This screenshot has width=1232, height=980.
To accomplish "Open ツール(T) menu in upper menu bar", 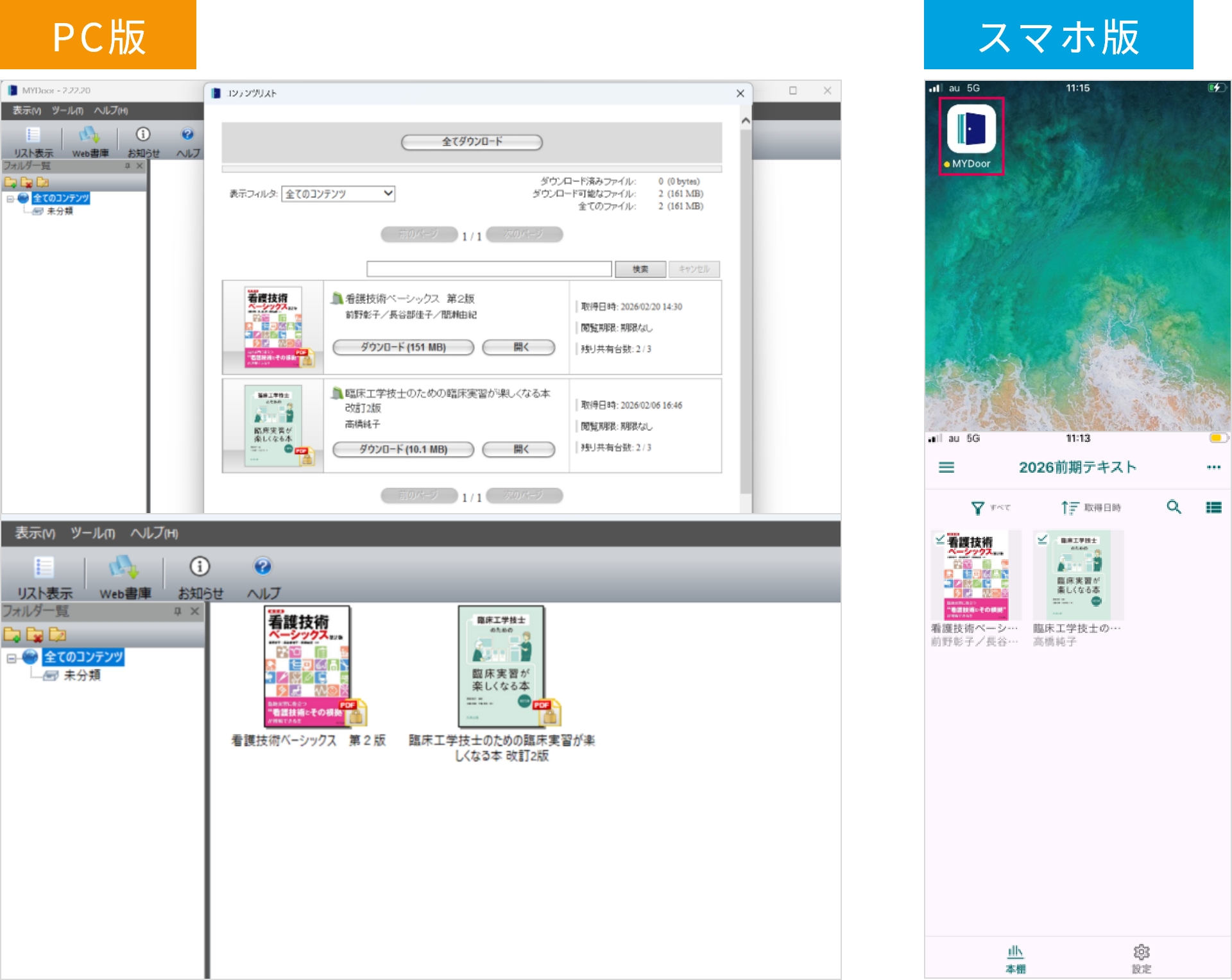I will 67,110.
